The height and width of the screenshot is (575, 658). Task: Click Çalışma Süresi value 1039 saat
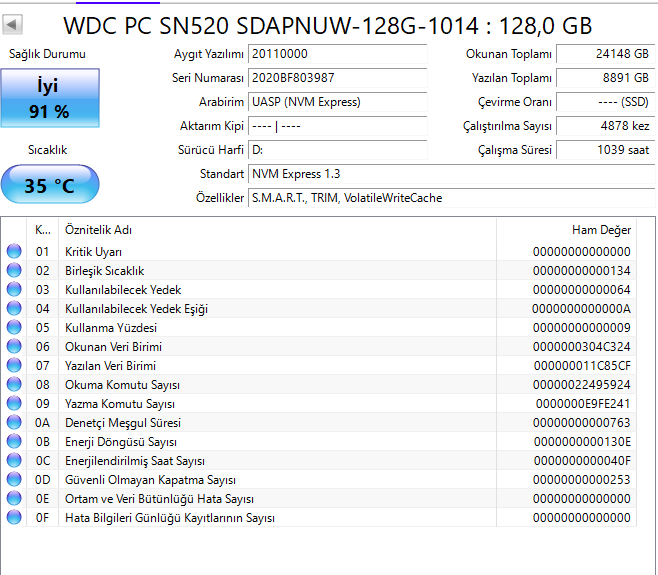pos(606,150)
